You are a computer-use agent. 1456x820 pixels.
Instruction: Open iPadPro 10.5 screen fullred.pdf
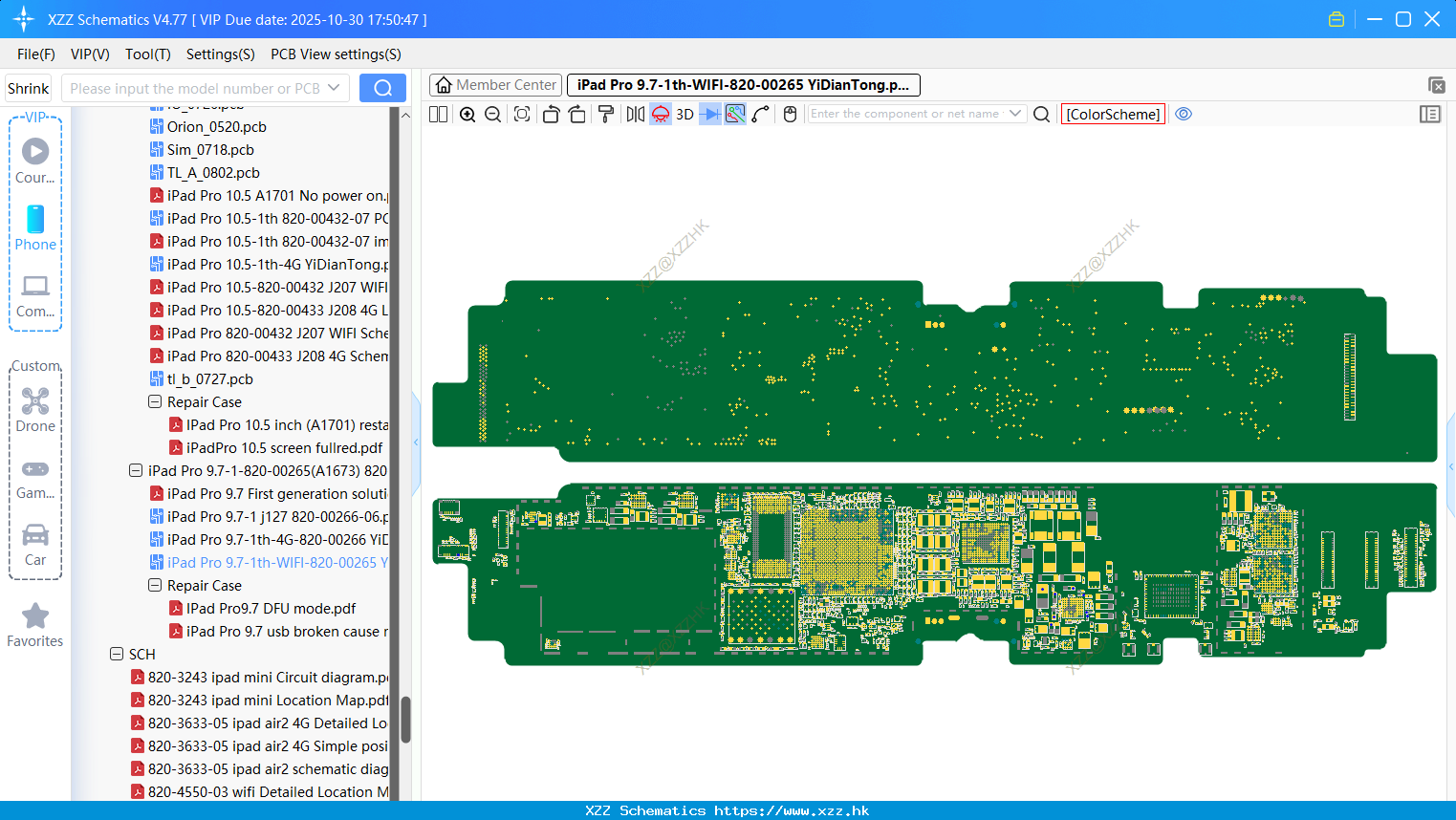coord(276,448)
